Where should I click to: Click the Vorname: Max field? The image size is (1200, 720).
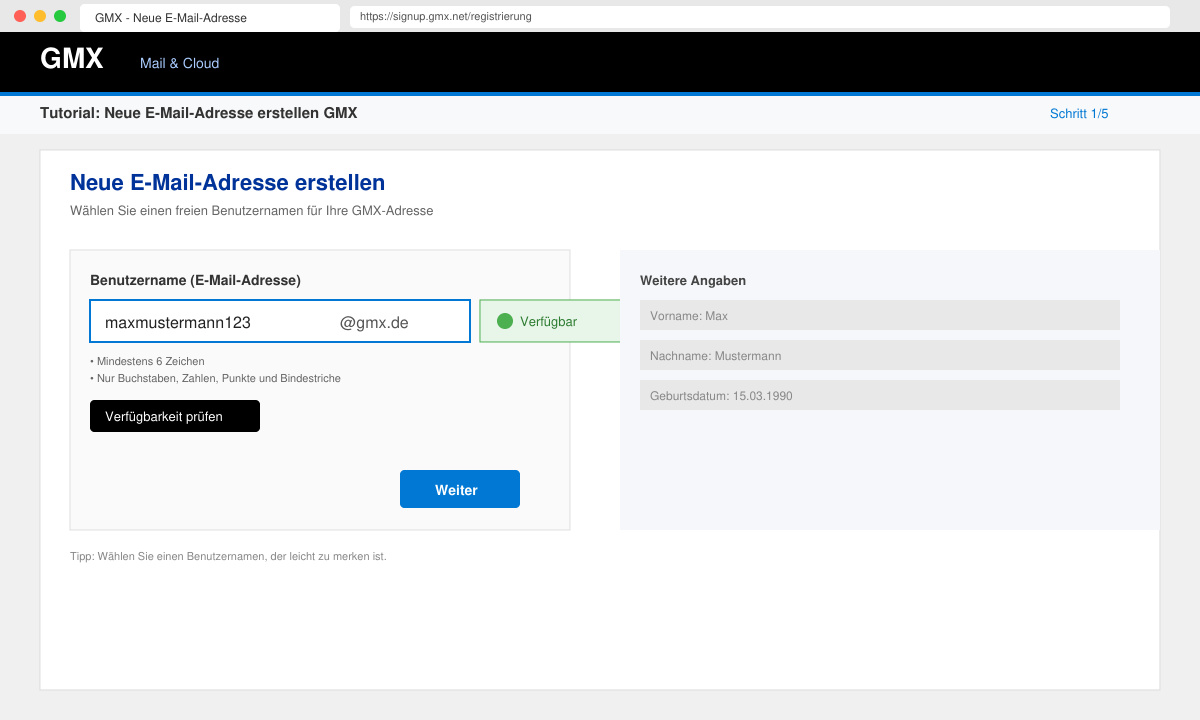click(880, 315)
